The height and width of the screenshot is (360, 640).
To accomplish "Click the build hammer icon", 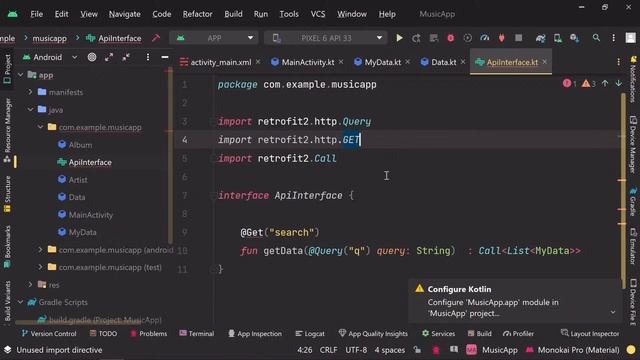I will [156, 38].
